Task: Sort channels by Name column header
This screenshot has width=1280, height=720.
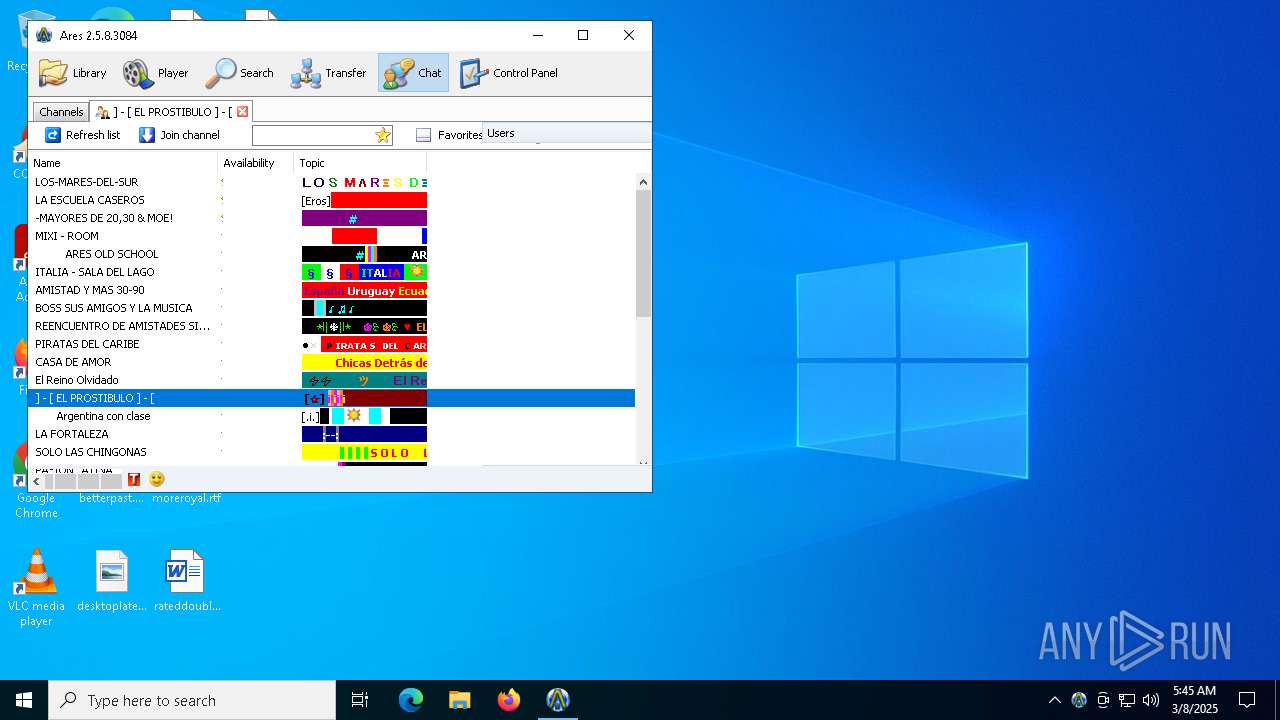Action: (123, 163)
